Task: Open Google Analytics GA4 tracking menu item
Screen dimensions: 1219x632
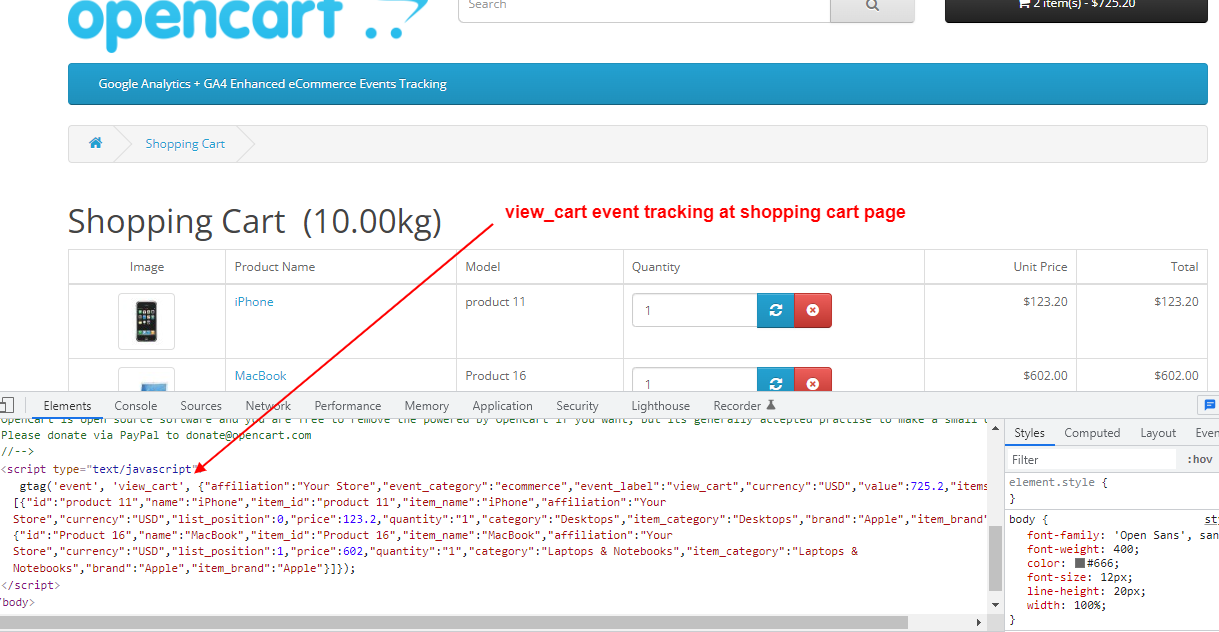Action: point(272,84)
